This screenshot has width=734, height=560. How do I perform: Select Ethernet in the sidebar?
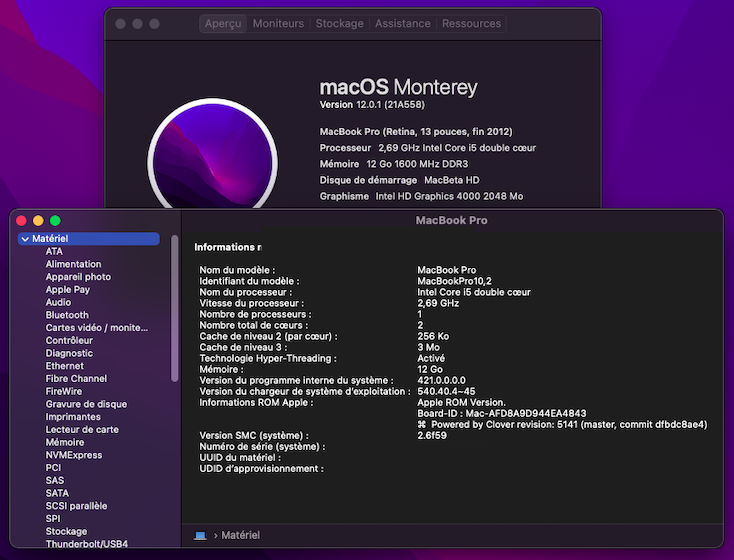coord(65,366)
